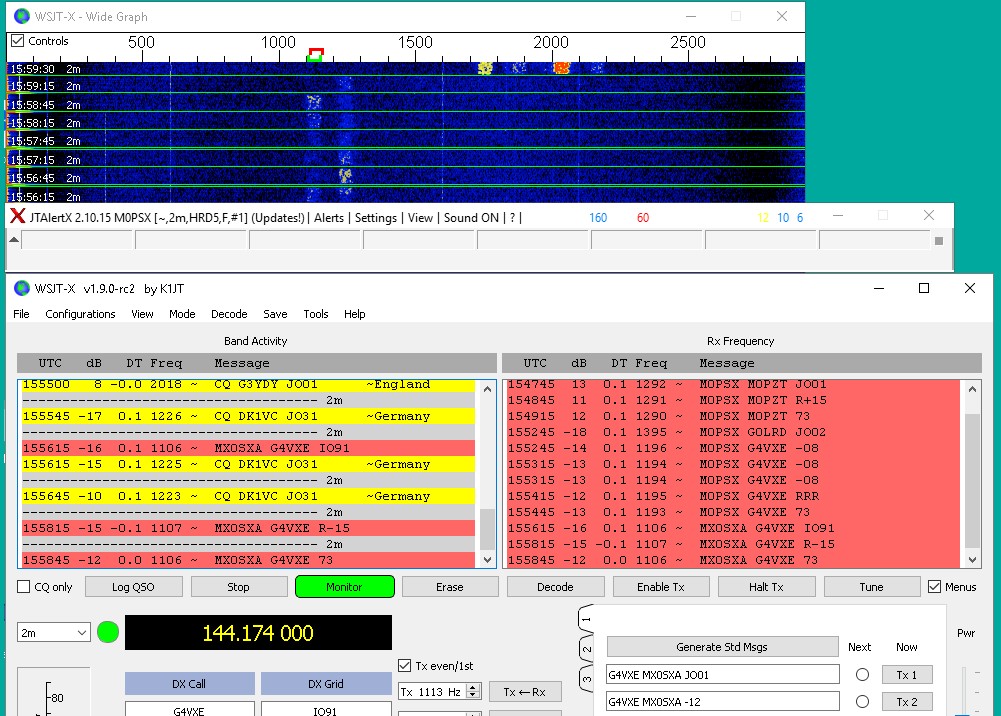Screen dimensions: 1001x716
Task: Toggle the Menus checkbox
Action: [934, 586]
